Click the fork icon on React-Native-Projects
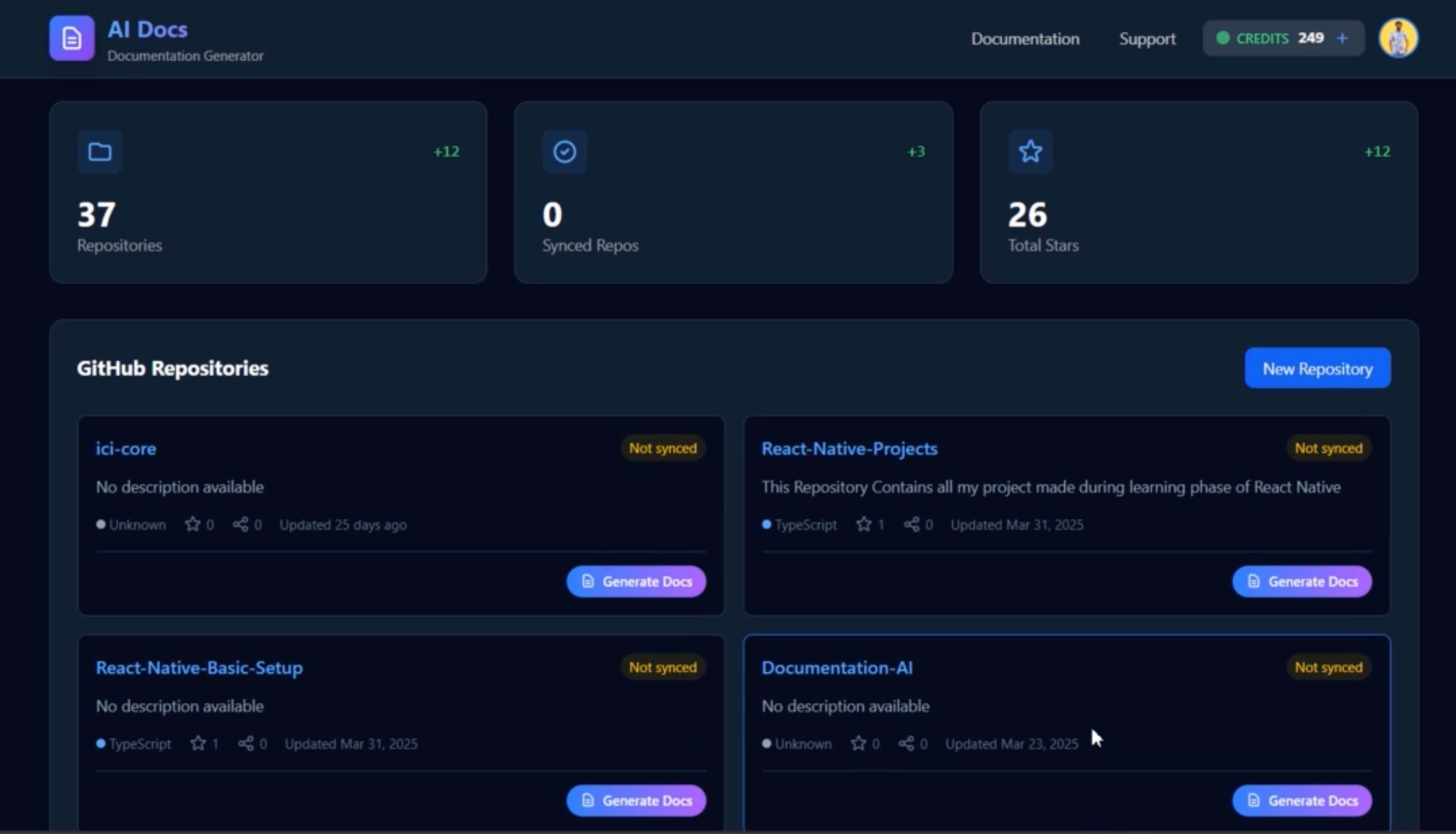The width and height of the screenshot is (1456, 834). pos(911,524)
